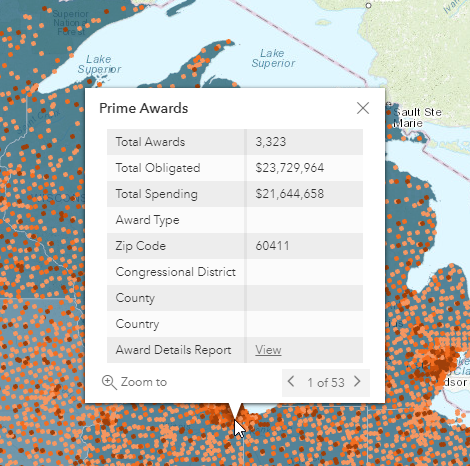Image resolution: width=470 pixels, height=466 pixels.
Task: Click the Country row label
Action: point(137,324)
